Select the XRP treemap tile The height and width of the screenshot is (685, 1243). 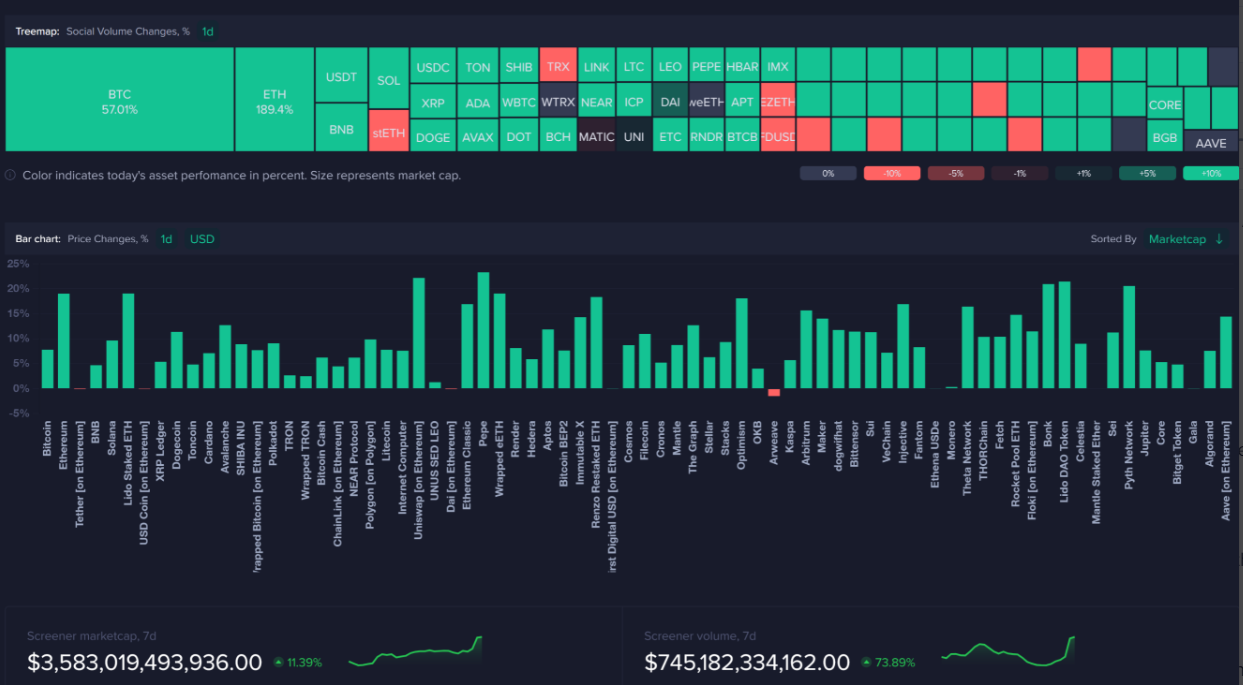tap(433, 102)
